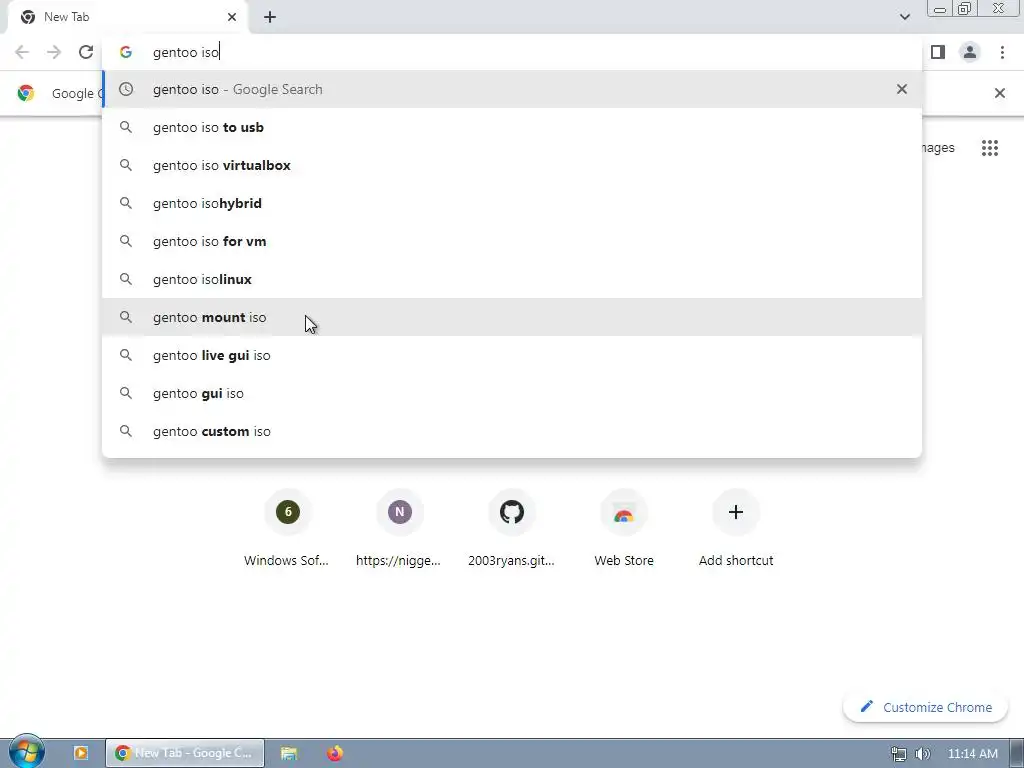The image size is (1024, 768).
Task: Select 'gentoo mount iso' suggestion
Action: click(512, 317)
